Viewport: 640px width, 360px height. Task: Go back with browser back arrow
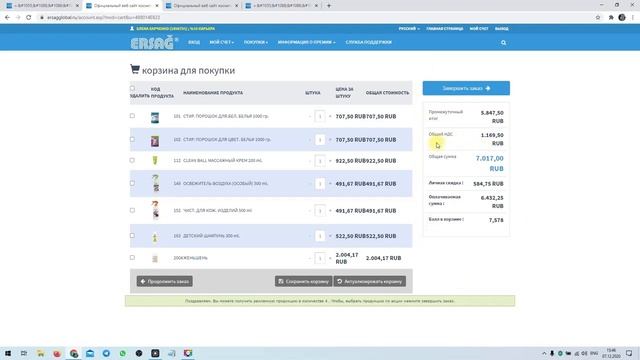coord(7,18)
